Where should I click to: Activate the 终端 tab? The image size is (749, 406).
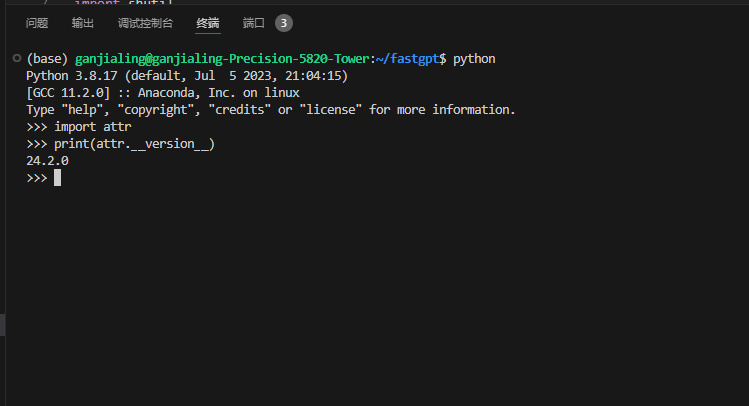pos(208,23)
